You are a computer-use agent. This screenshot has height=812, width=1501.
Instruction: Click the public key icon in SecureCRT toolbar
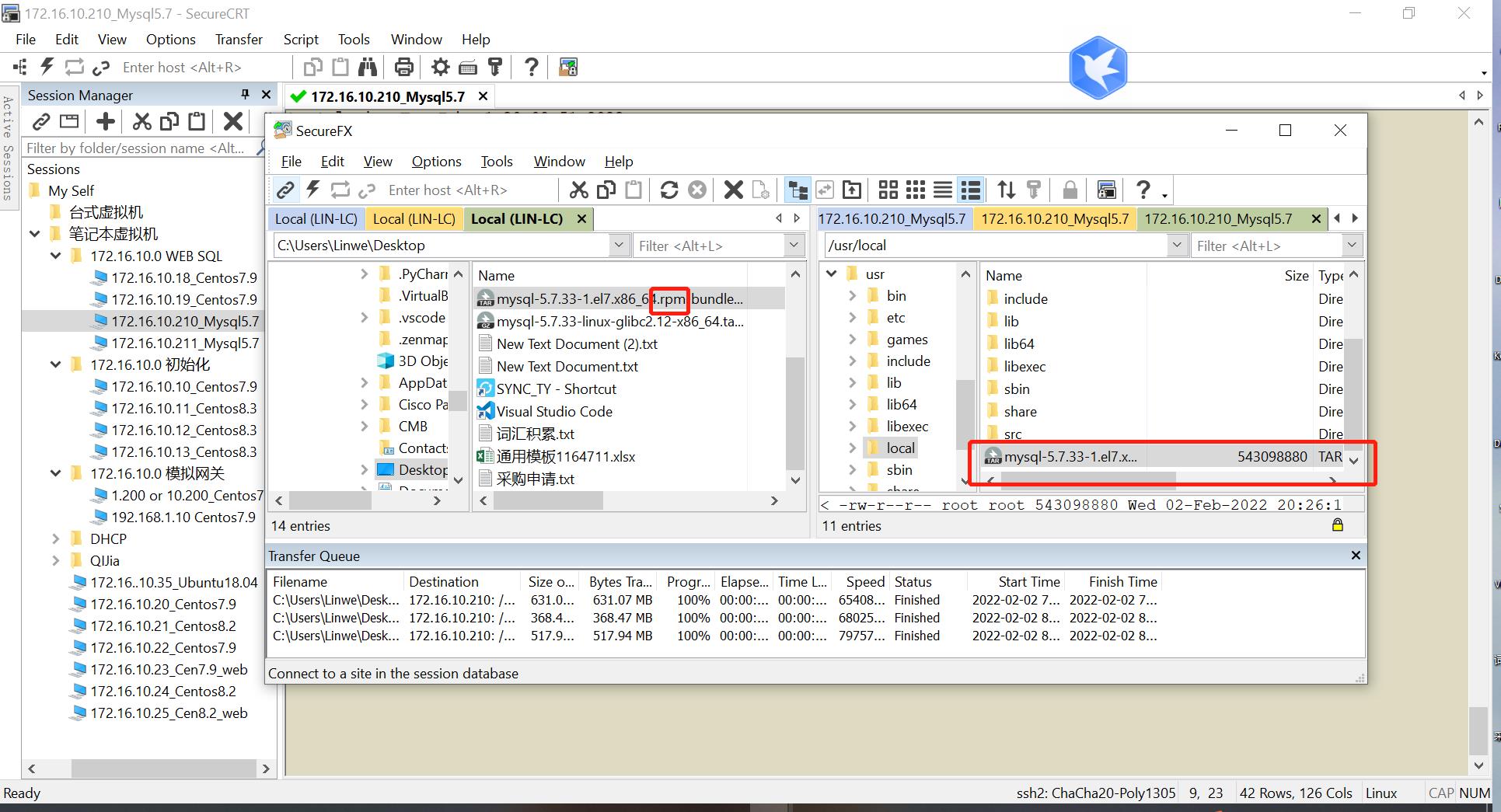pyautogui.click(x=495, y=67)
